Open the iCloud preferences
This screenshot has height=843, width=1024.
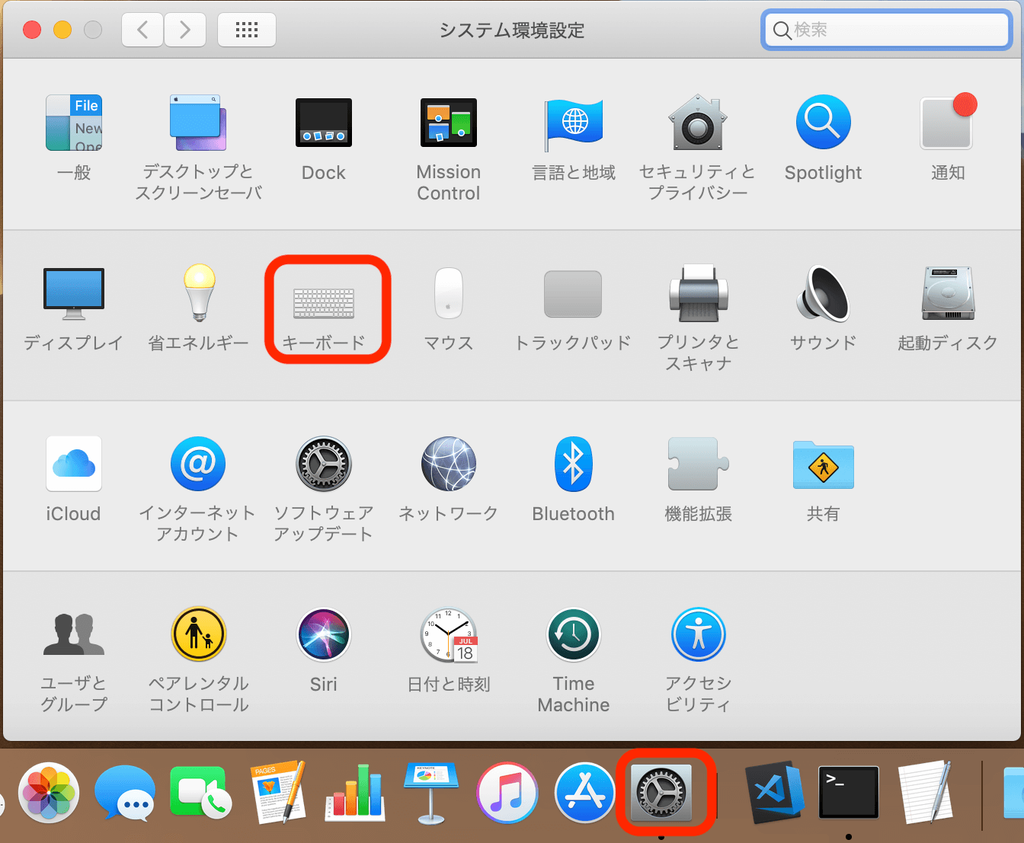73,464
